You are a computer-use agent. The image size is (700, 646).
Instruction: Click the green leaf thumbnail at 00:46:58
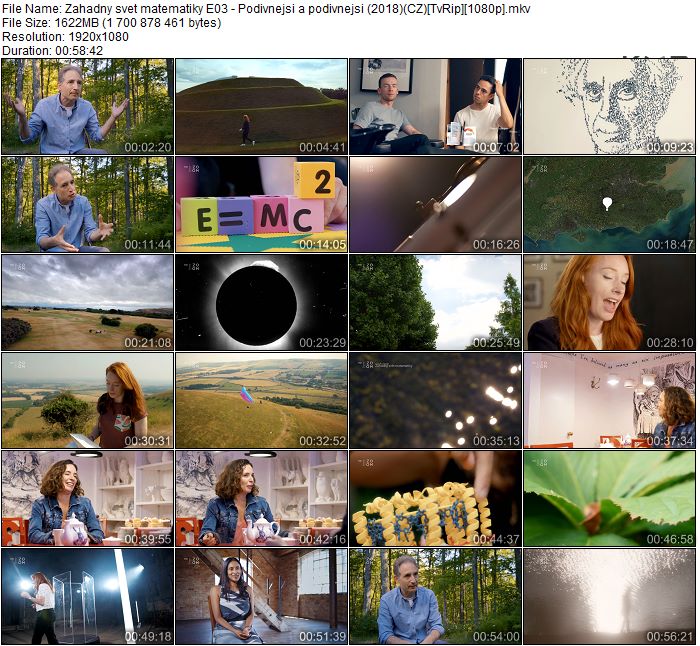[x=609, y=498]
